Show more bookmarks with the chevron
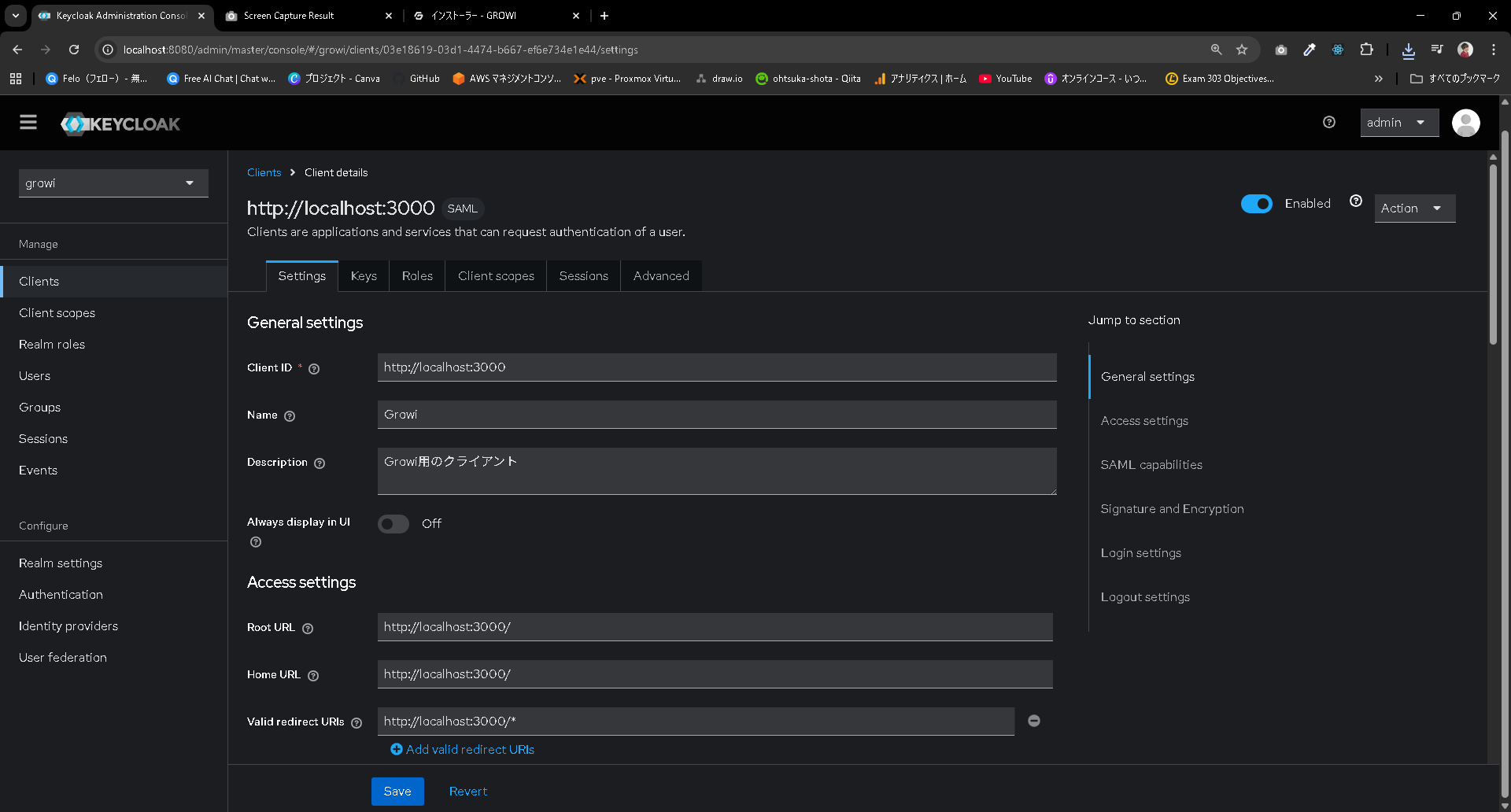Screen dimensions: 1511x812 [1378, 79]
